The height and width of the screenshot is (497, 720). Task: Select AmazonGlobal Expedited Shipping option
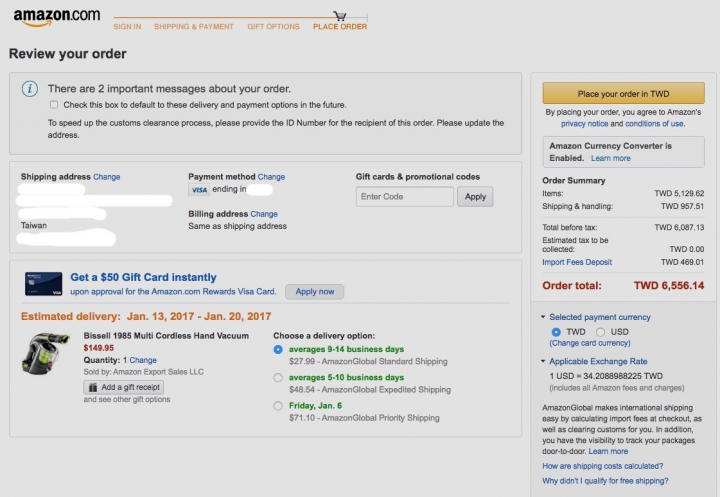pos(278,378)
